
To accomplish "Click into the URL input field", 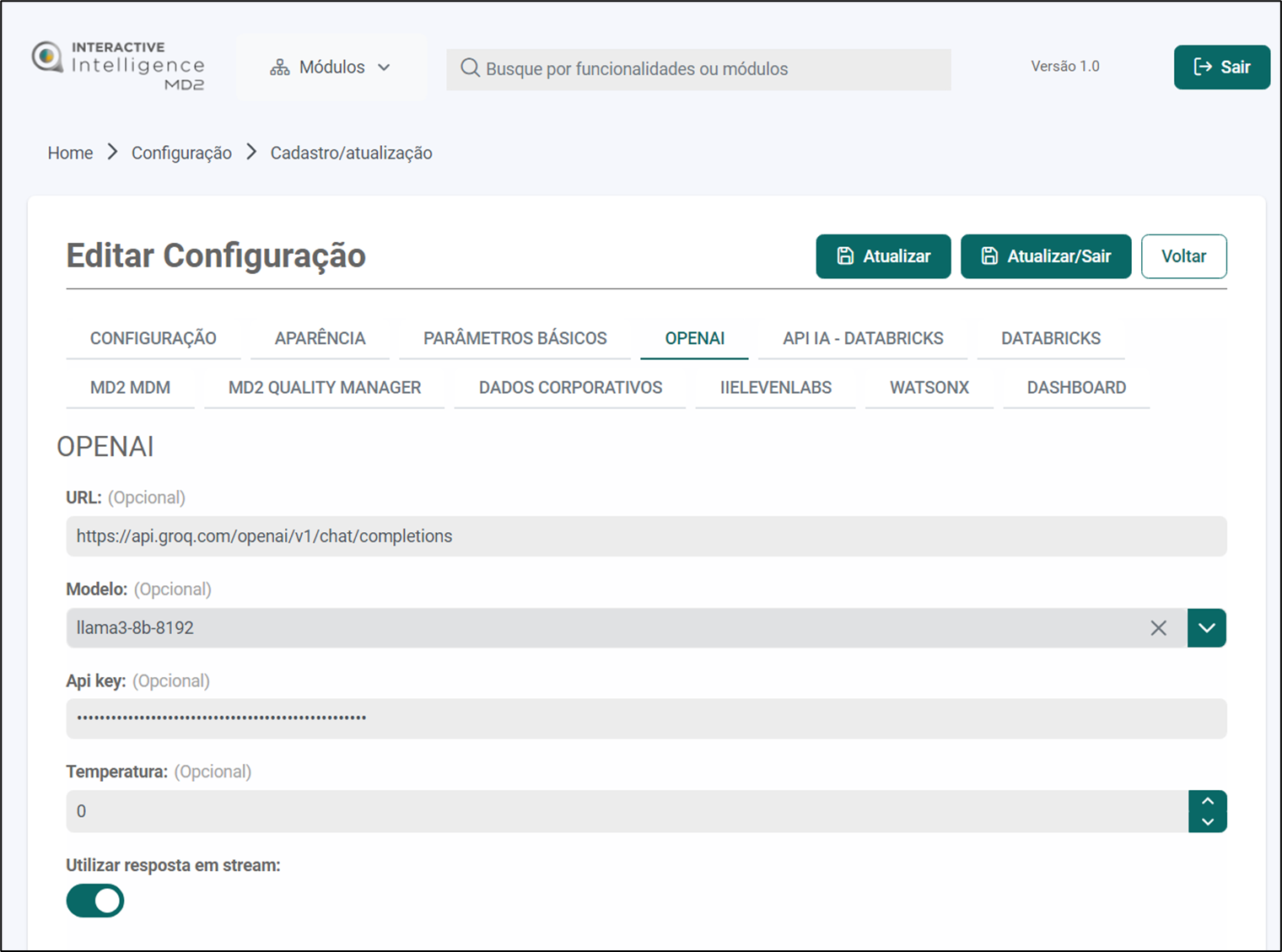I will tap(646, 536).
